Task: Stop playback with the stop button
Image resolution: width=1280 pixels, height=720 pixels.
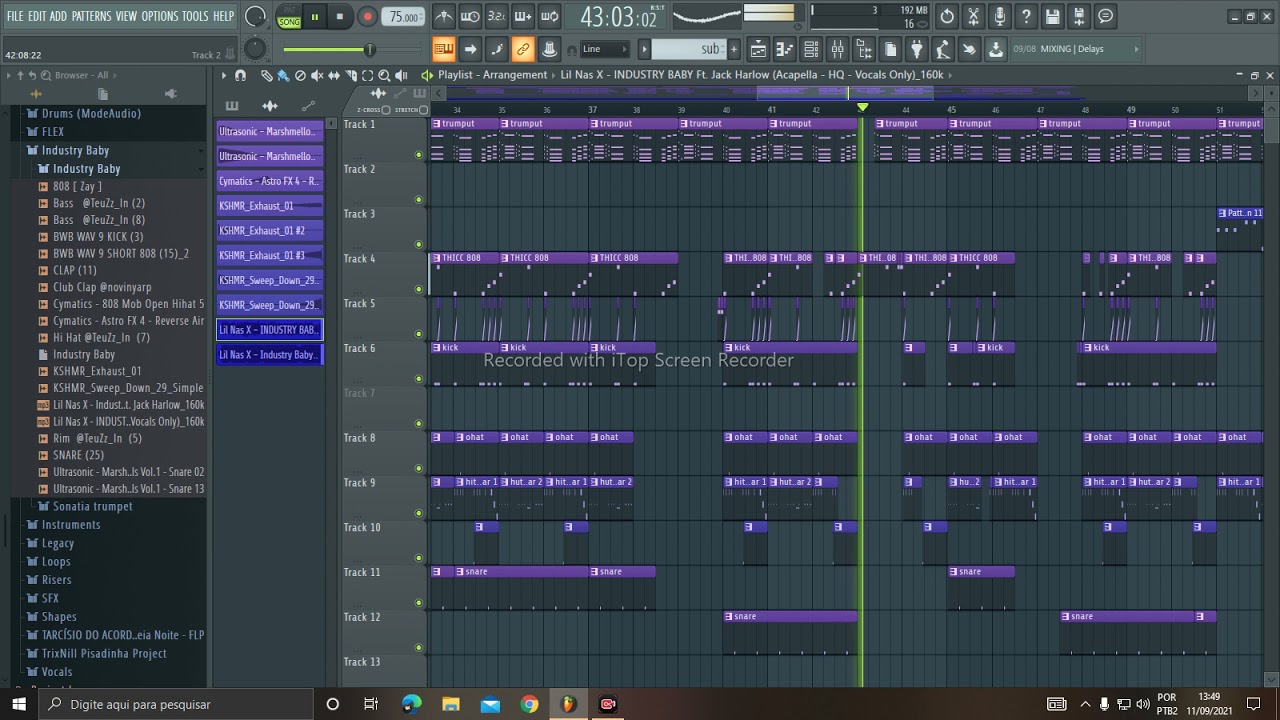Action: point(340,17)
